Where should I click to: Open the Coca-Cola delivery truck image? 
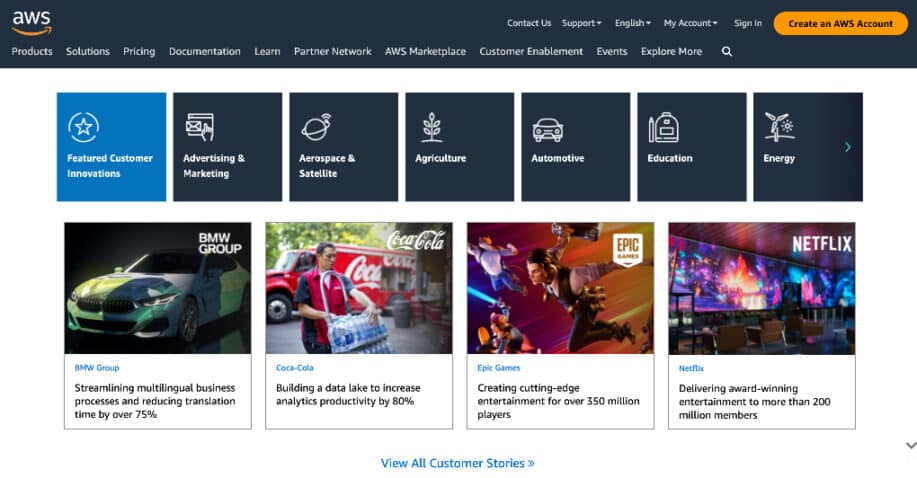pos(358,288)
